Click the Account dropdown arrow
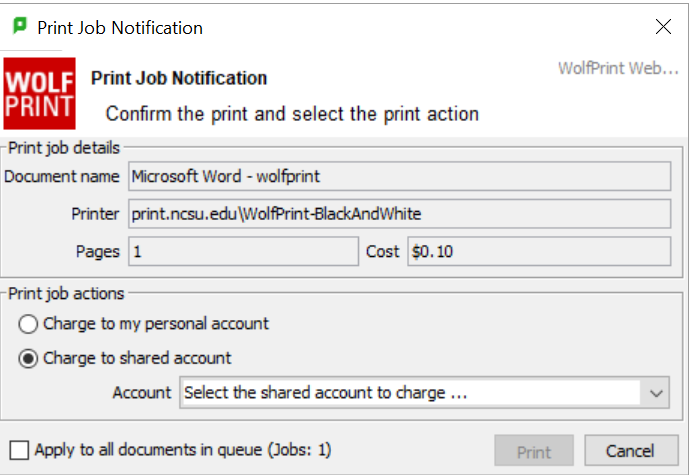The height and width of the screenshot is (476, 691). pyautogui.click(x=656, y=393)
